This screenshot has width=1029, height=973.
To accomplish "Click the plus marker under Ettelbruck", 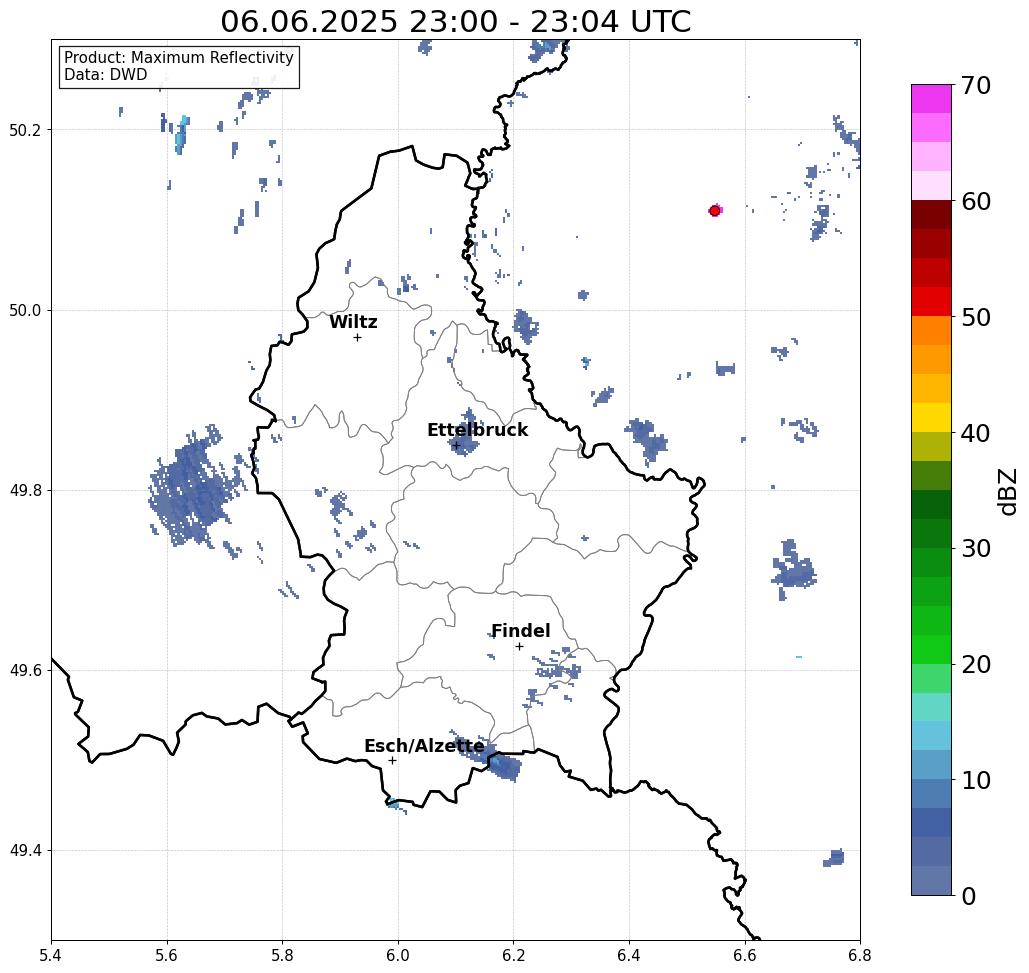I will click(456, 445).
